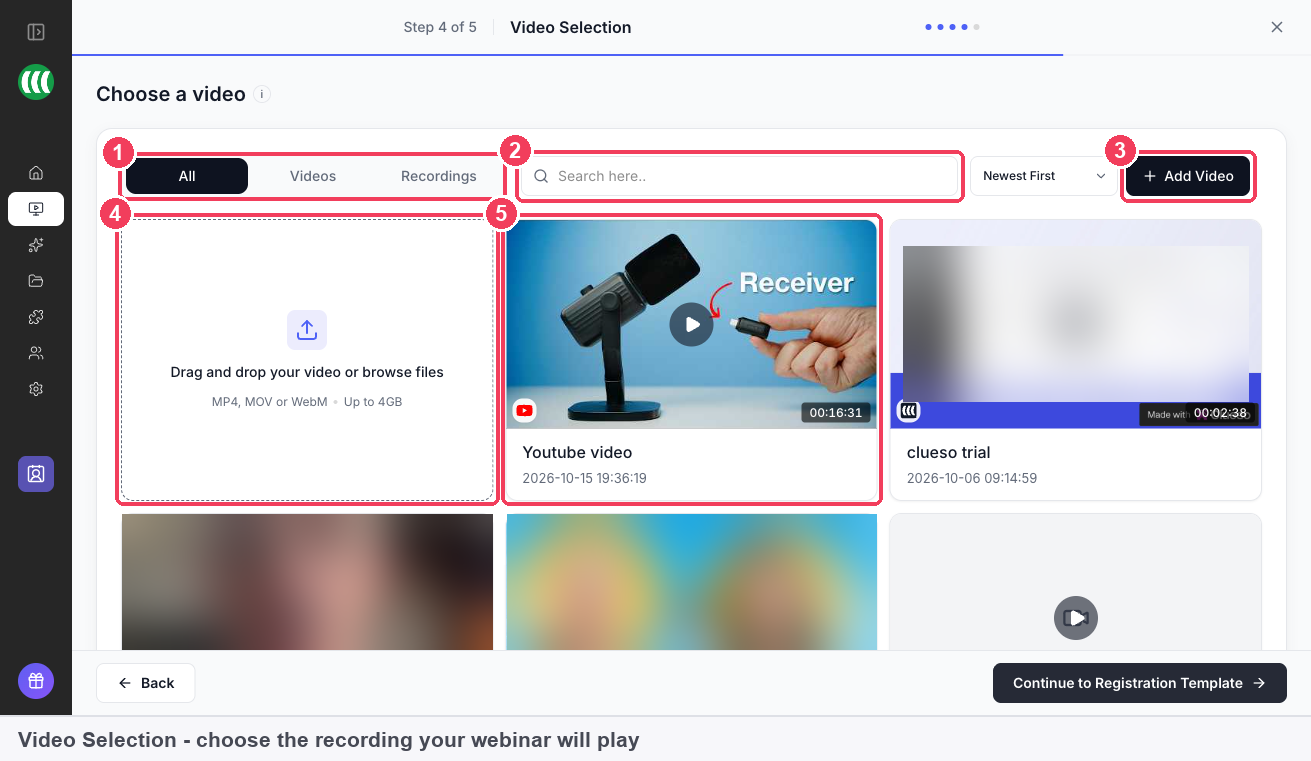This screenshot has height=761, width=1311.
Task: Continue to Registration Template
Action: (1140, 683)
